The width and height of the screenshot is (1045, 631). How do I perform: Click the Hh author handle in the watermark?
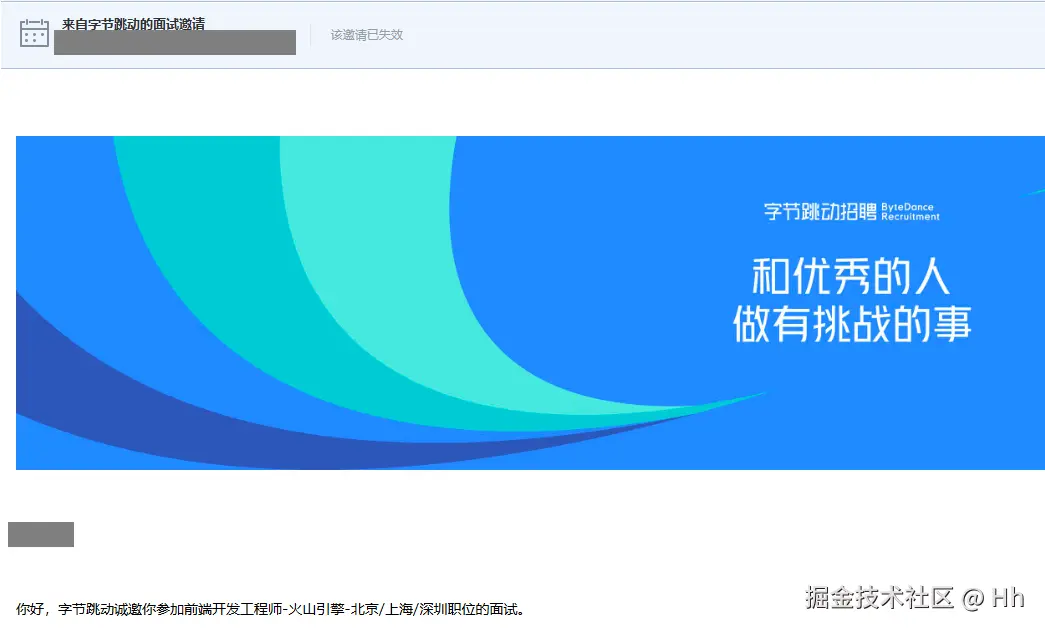tap(1007, 598)
